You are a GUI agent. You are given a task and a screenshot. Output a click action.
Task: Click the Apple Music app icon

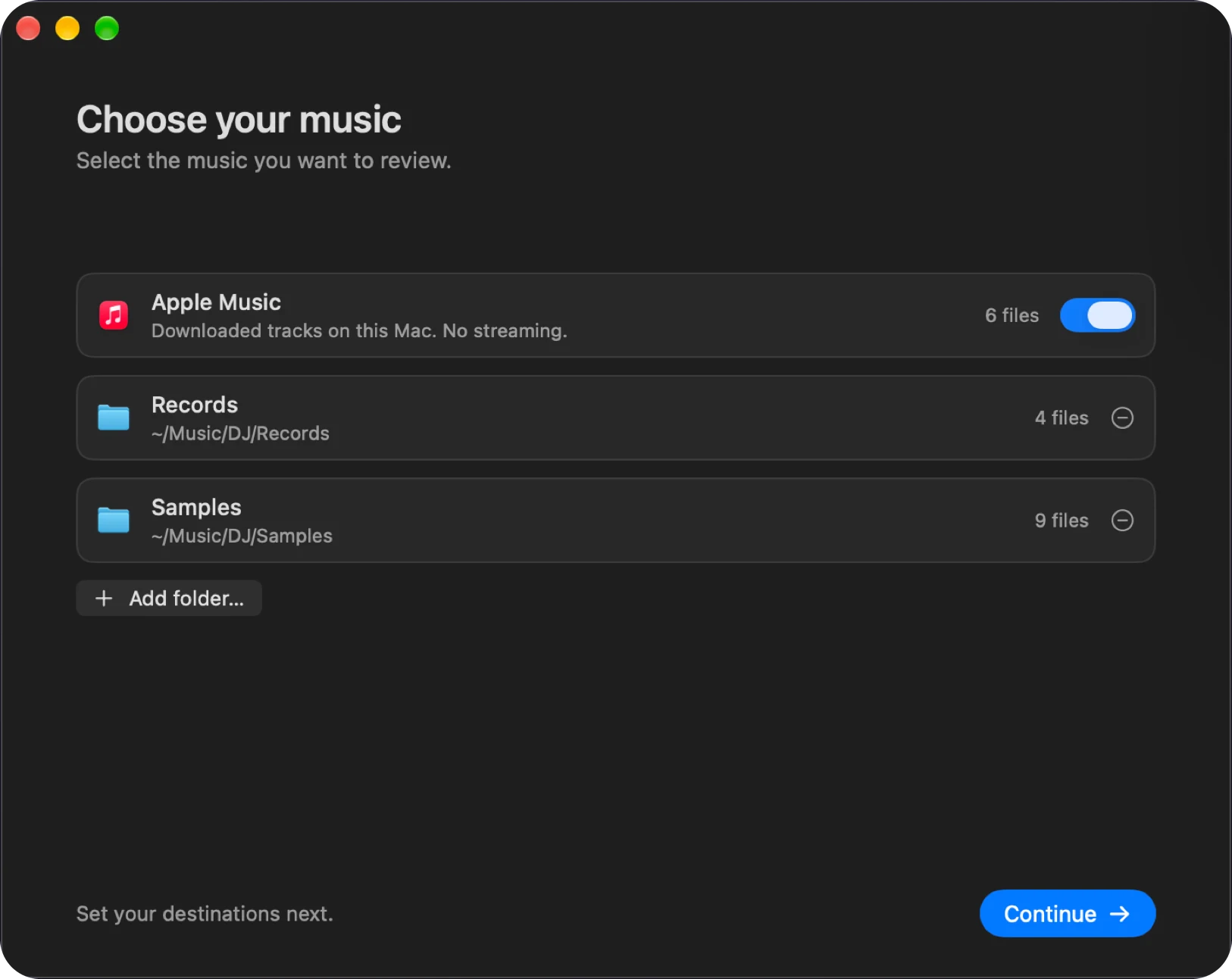pyautogui.click(x=114, y=315)
